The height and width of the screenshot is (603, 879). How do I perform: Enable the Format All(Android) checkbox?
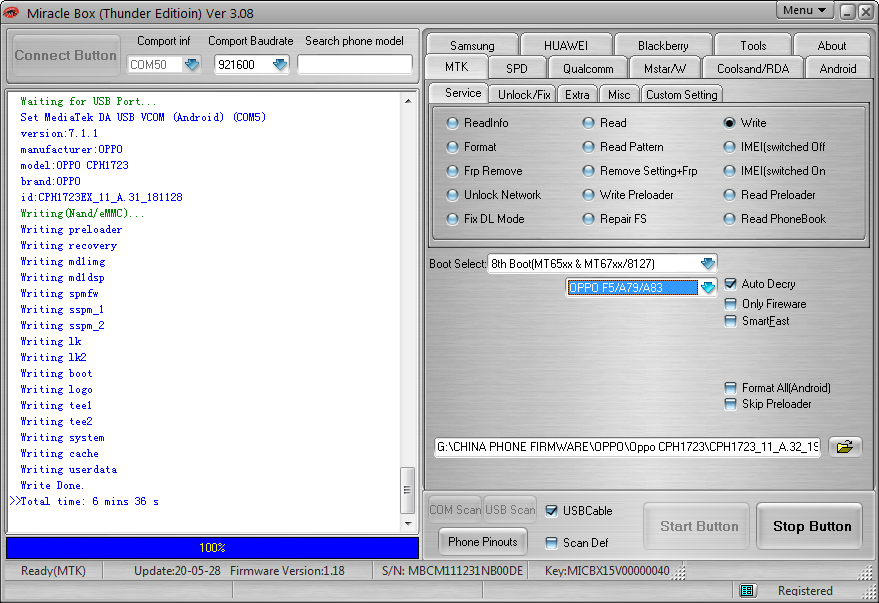[x=730, y=388]
